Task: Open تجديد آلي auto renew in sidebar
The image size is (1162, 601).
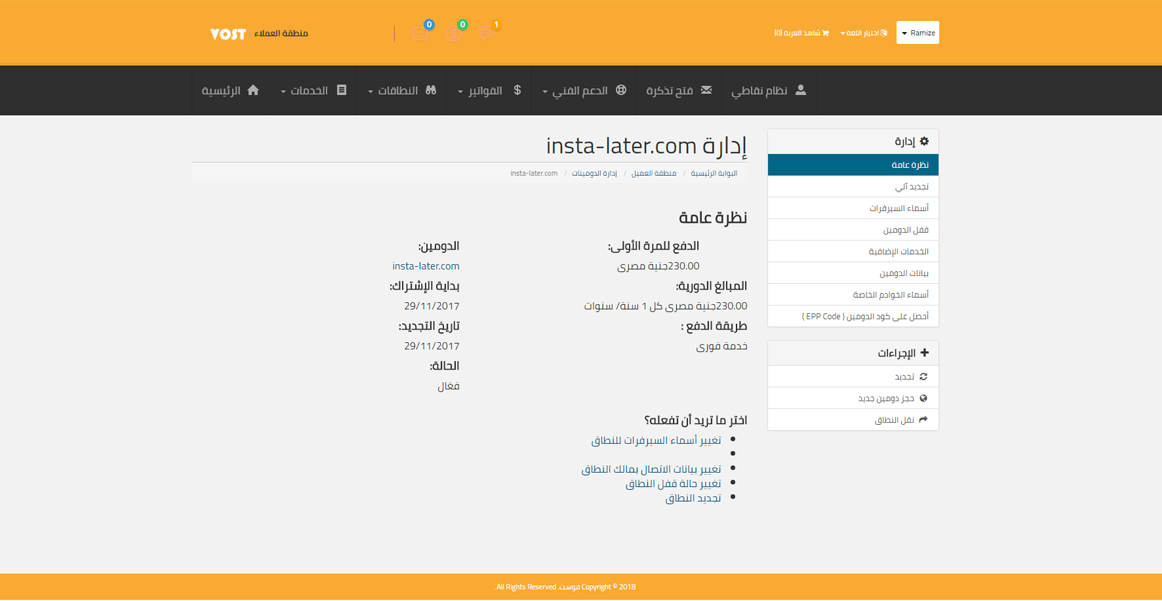Action: click(853, 187)
